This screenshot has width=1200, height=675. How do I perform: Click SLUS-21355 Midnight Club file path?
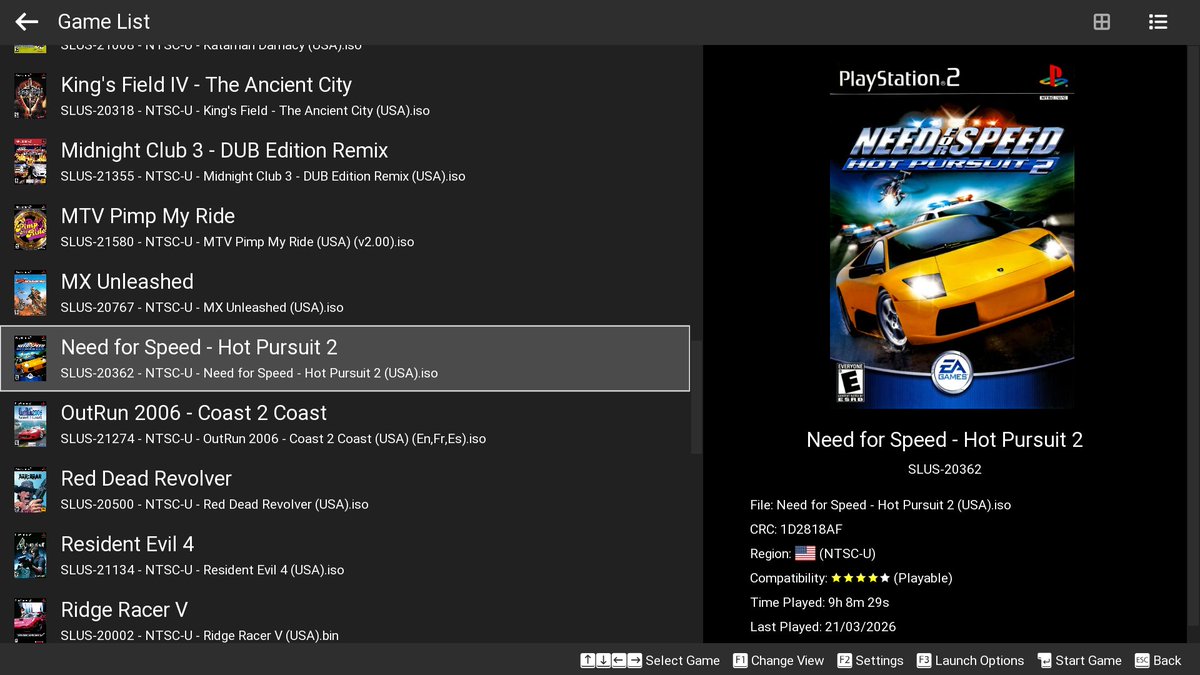263,176
